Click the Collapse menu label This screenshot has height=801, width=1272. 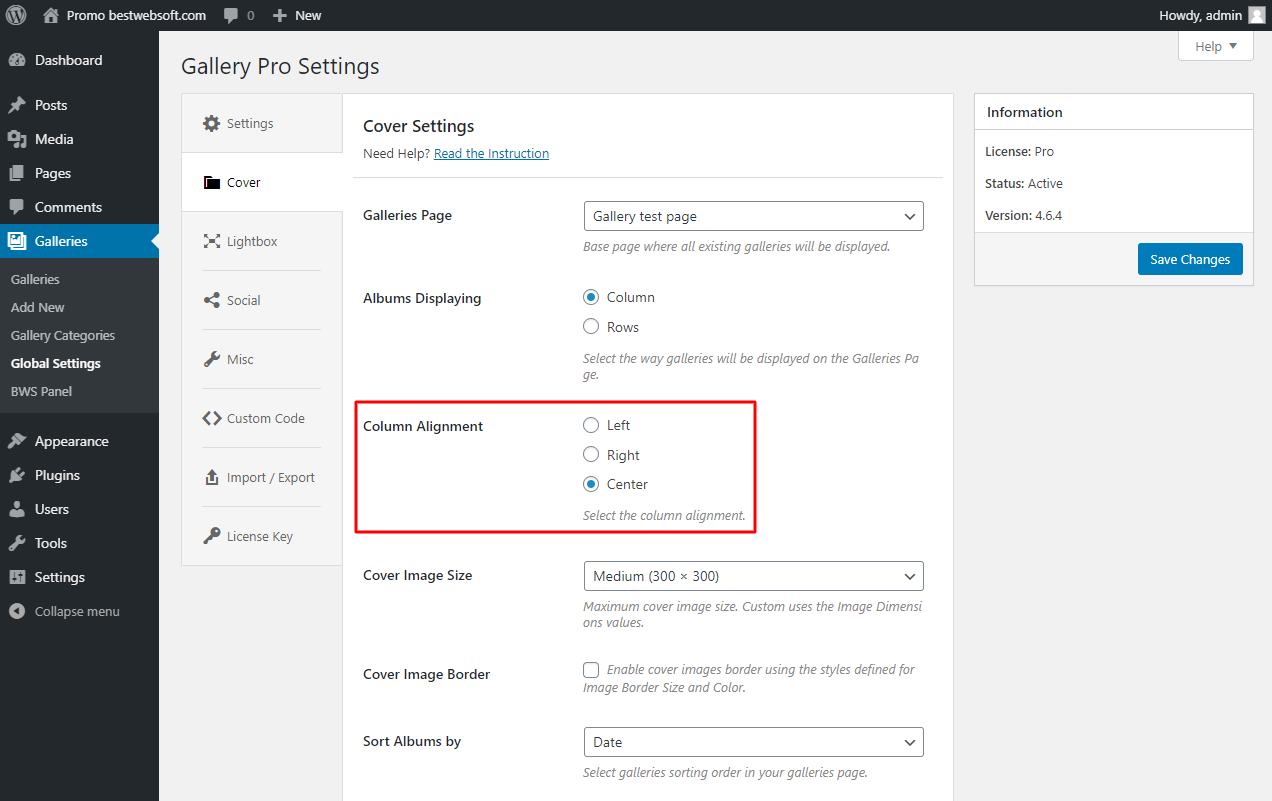[77, 611]
